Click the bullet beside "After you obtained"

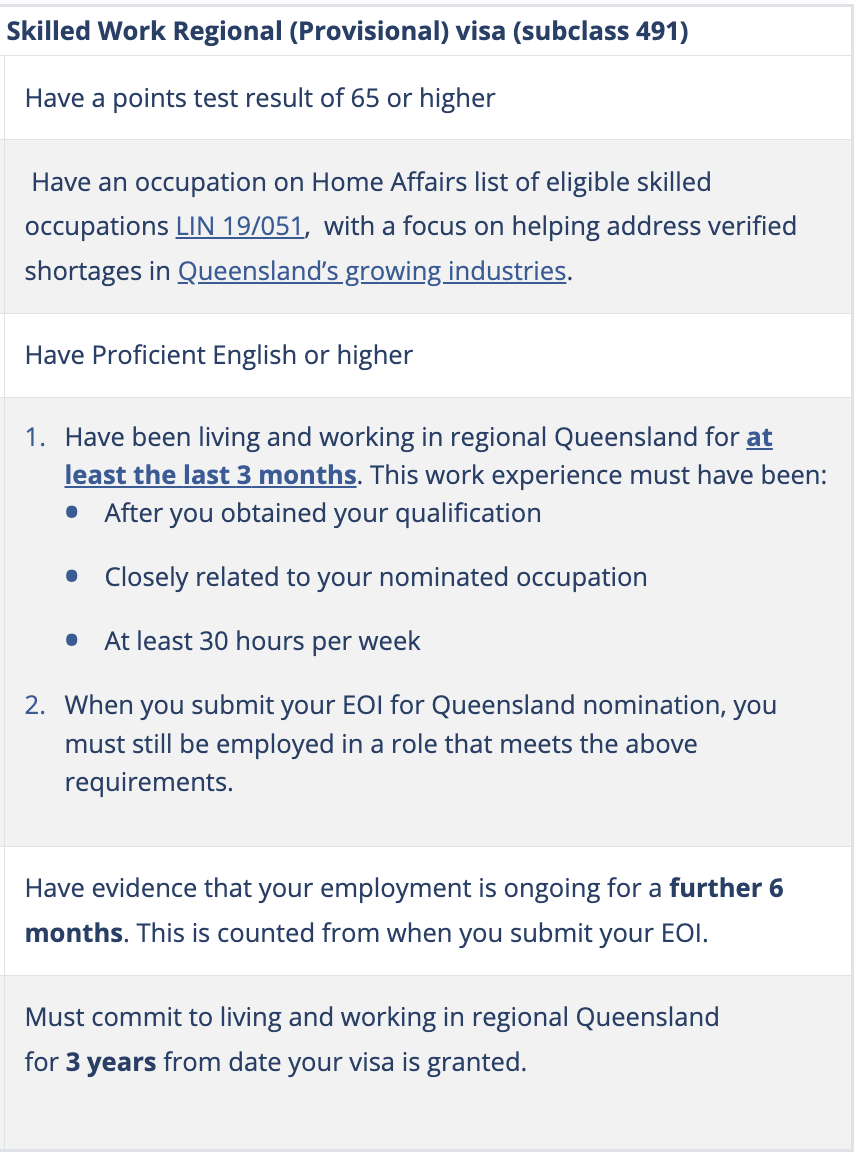[72, 513]
